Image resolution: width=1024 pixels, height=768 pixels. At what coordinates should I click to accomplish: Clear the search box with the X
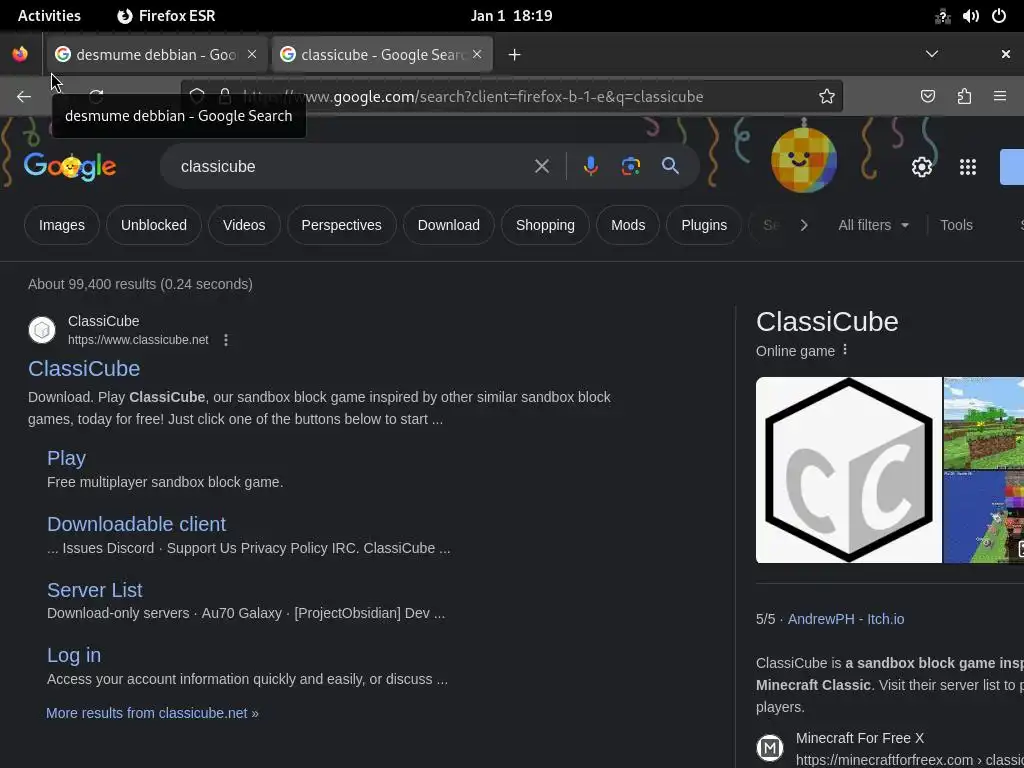(x=541, y=167)
